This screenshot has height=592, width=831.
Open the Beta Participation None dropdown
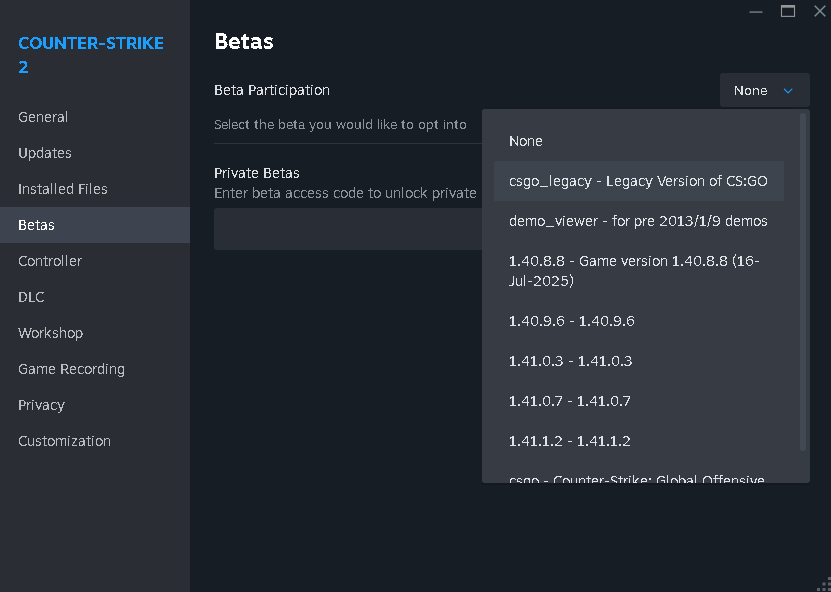click(x=764, y=91)
